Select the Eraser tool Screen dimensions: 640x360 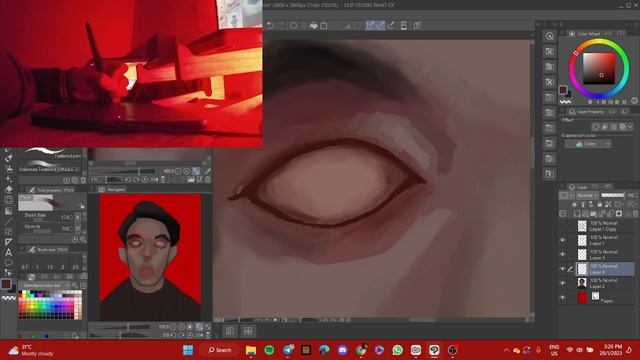(8, 189)
